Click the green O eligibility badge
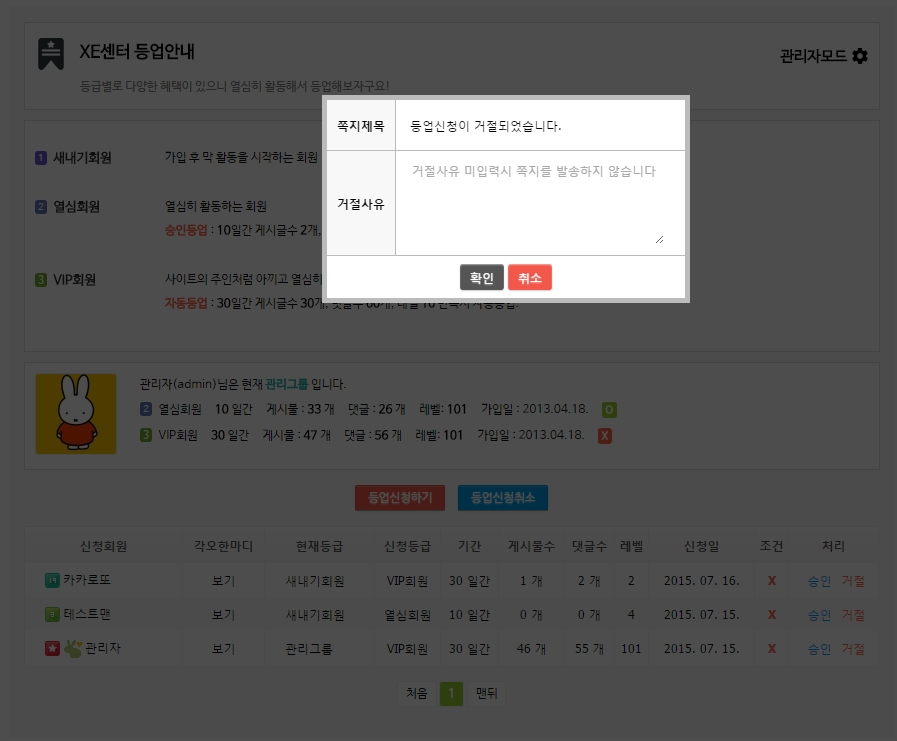This screenshot has width=897, height=741. point(609,410)
